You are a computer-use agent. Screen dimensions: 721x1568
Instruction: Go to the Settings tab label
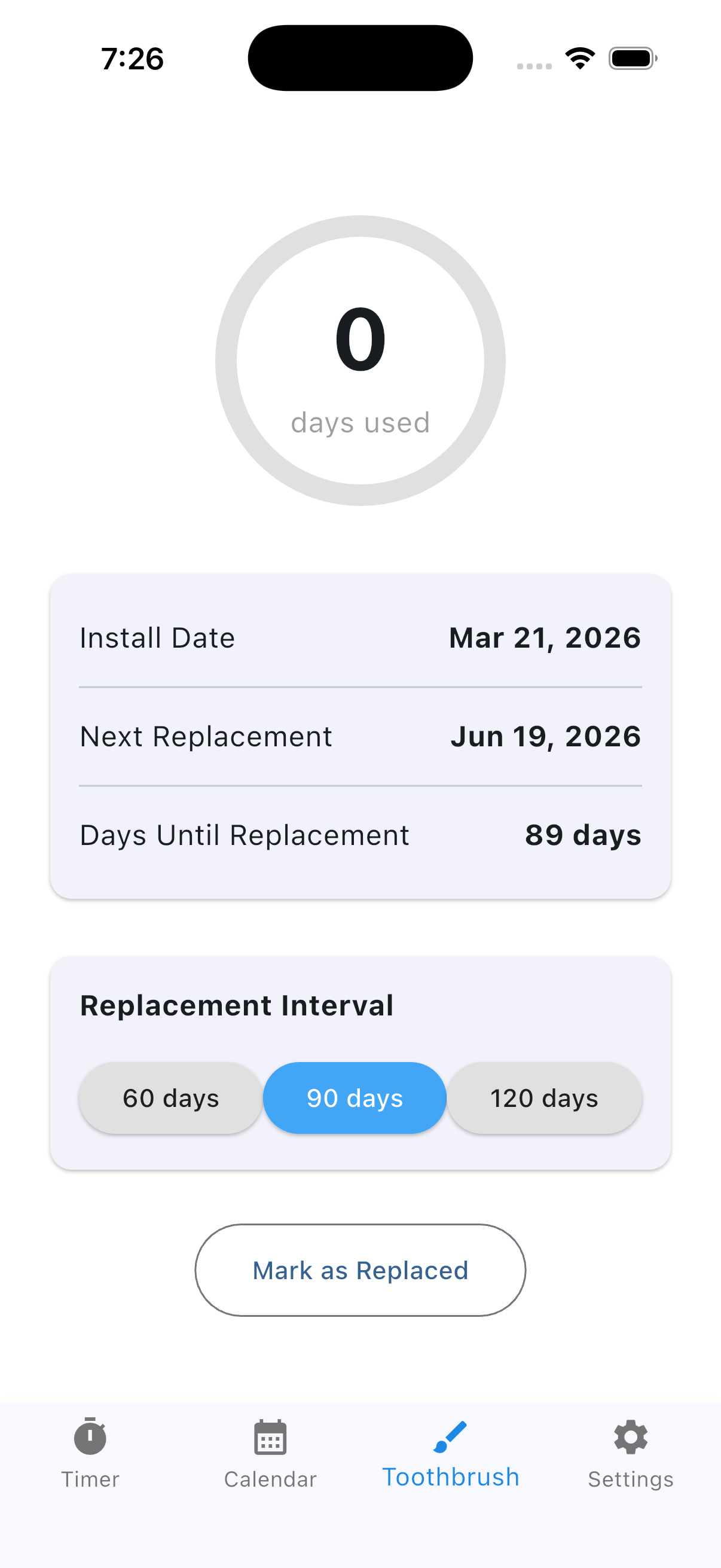(x=631, y=1479)
